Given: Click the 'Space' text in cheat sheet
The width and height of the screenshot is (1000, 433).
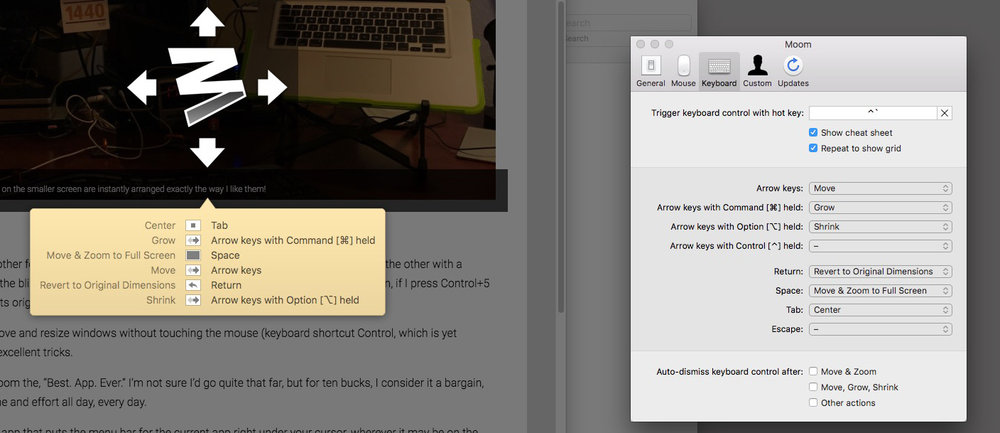Looking at the screenshot, I should click(x=225, y=255).
